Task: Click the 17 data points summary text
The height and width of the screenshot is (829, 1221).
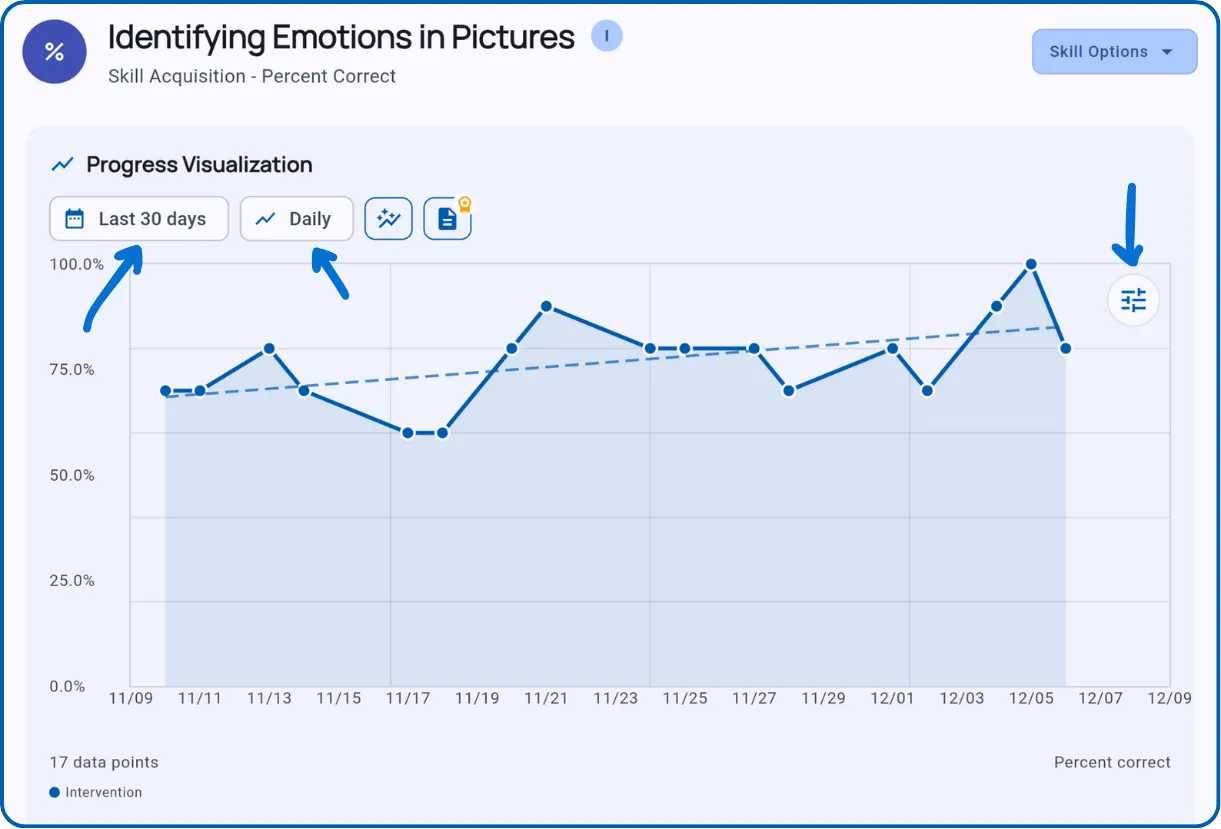Action: [x=103, y=762]
